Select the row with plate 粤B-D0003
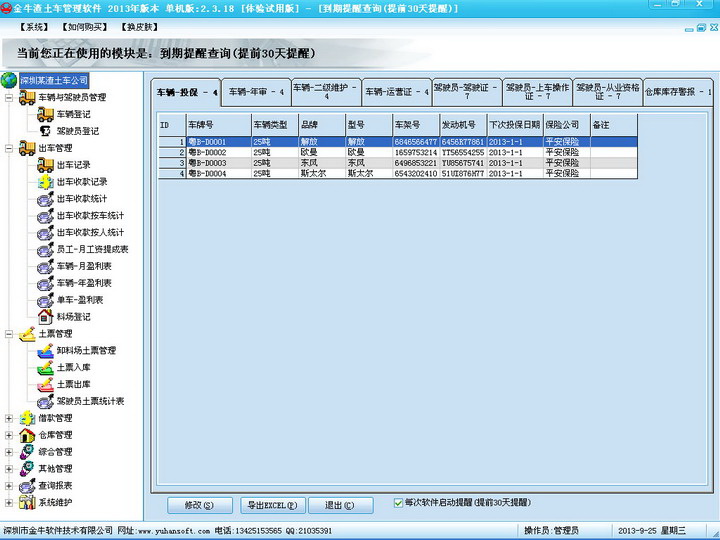Viewport: 720px width, 540px height. [x=398, y=163]
